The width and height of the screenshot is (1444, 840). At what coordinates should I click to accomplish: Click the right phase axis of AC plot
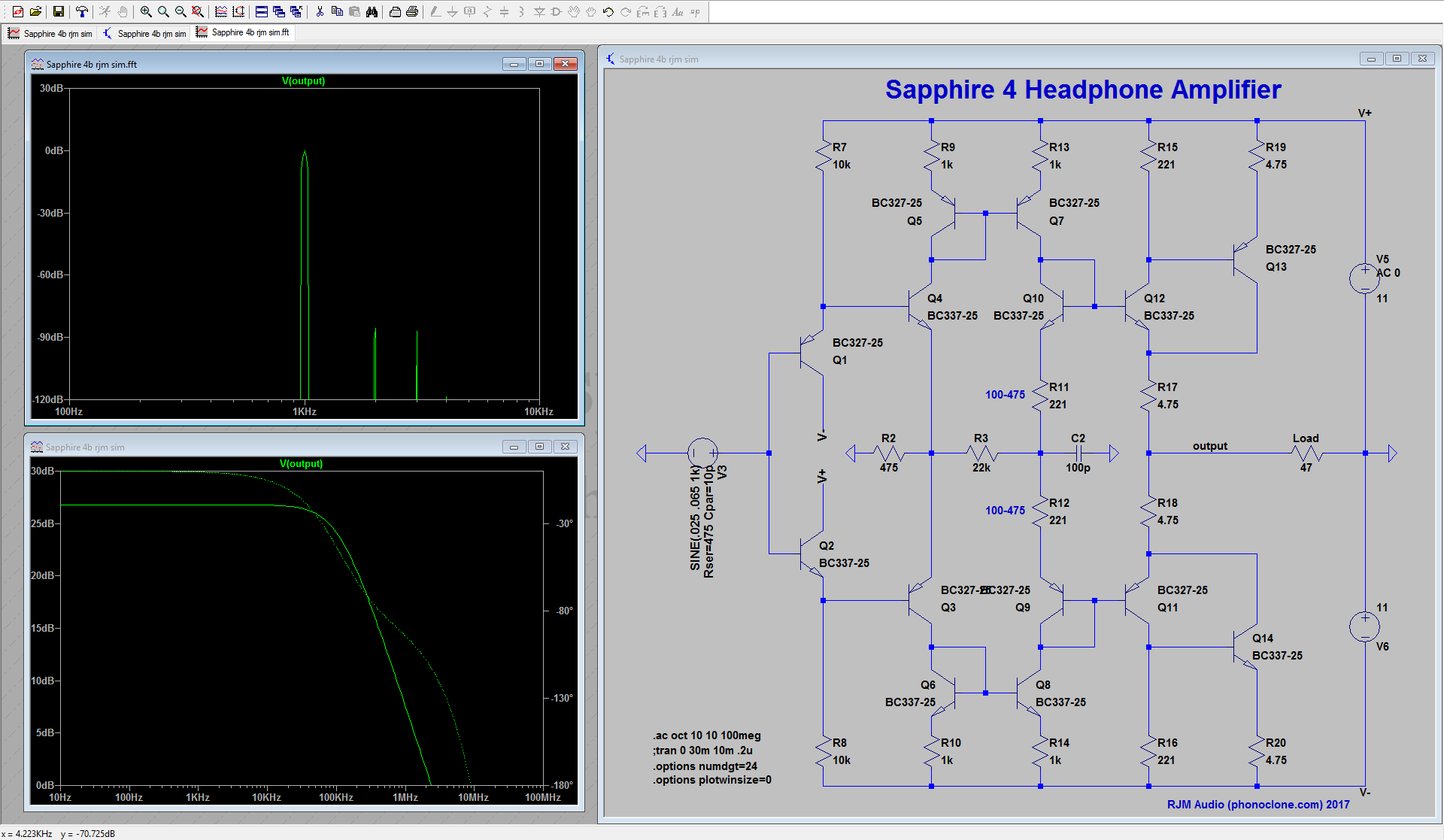click(561, 628)
